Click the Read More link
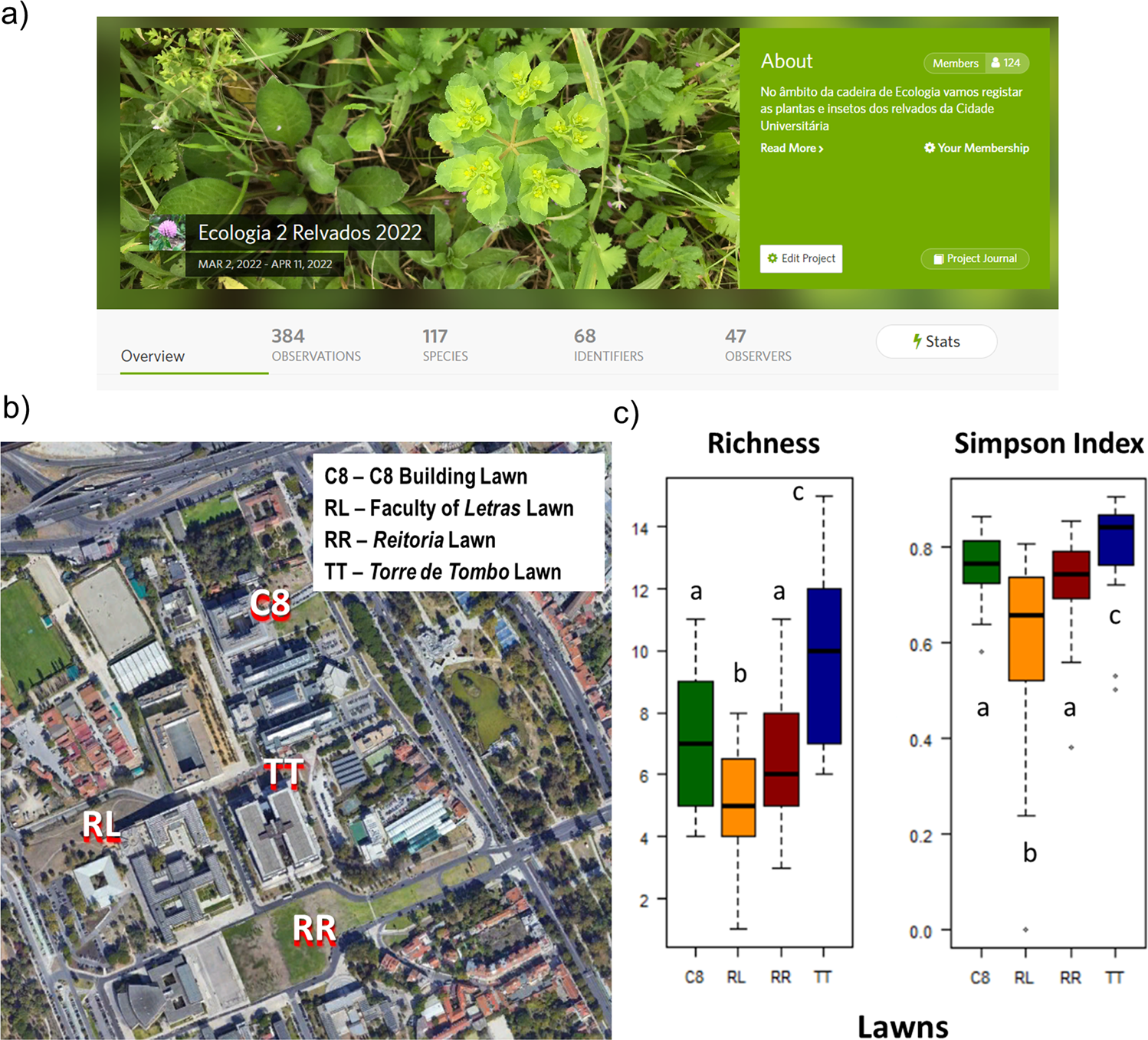Image resolution: width=1148 pixels, height=1040 pixels. pos(788,148)
